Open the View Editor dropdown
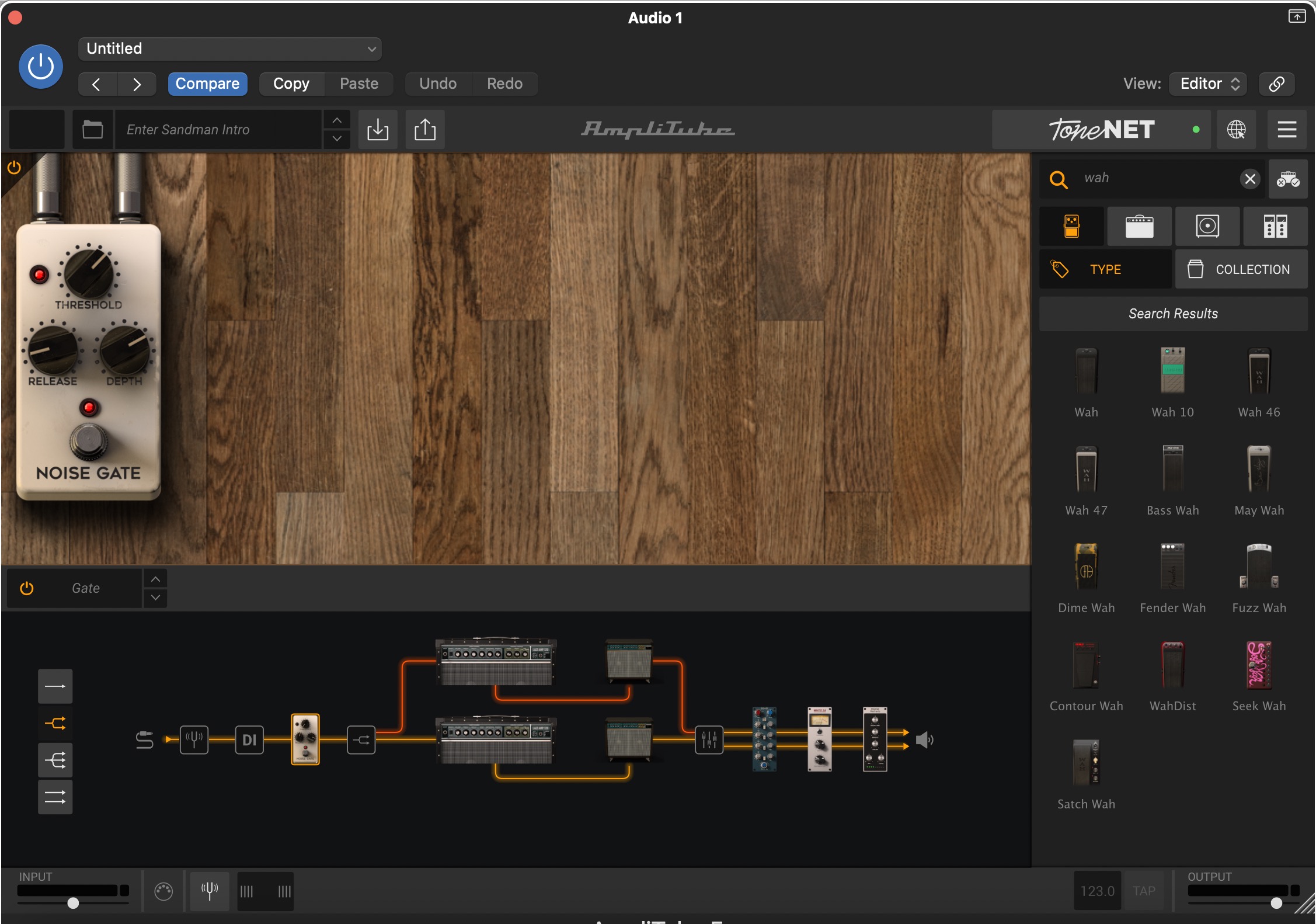Image resolution: width=1316 pixels, height=924 pixels. pyautogui.click(x=1208, y=84)
